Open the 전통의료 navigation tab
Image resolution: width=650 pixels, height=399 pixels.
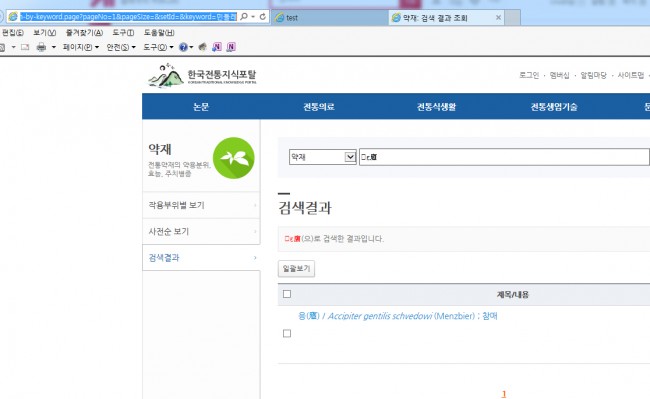[319, 107]
